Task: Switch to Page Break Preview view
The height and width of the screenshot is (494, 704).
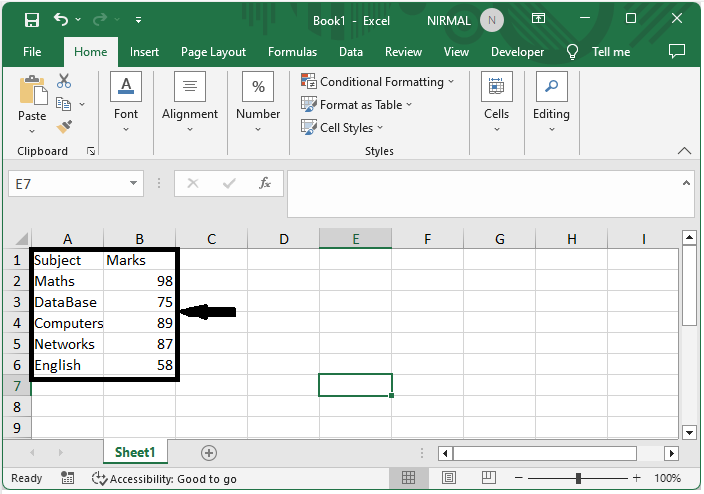Action: [491, 479]
